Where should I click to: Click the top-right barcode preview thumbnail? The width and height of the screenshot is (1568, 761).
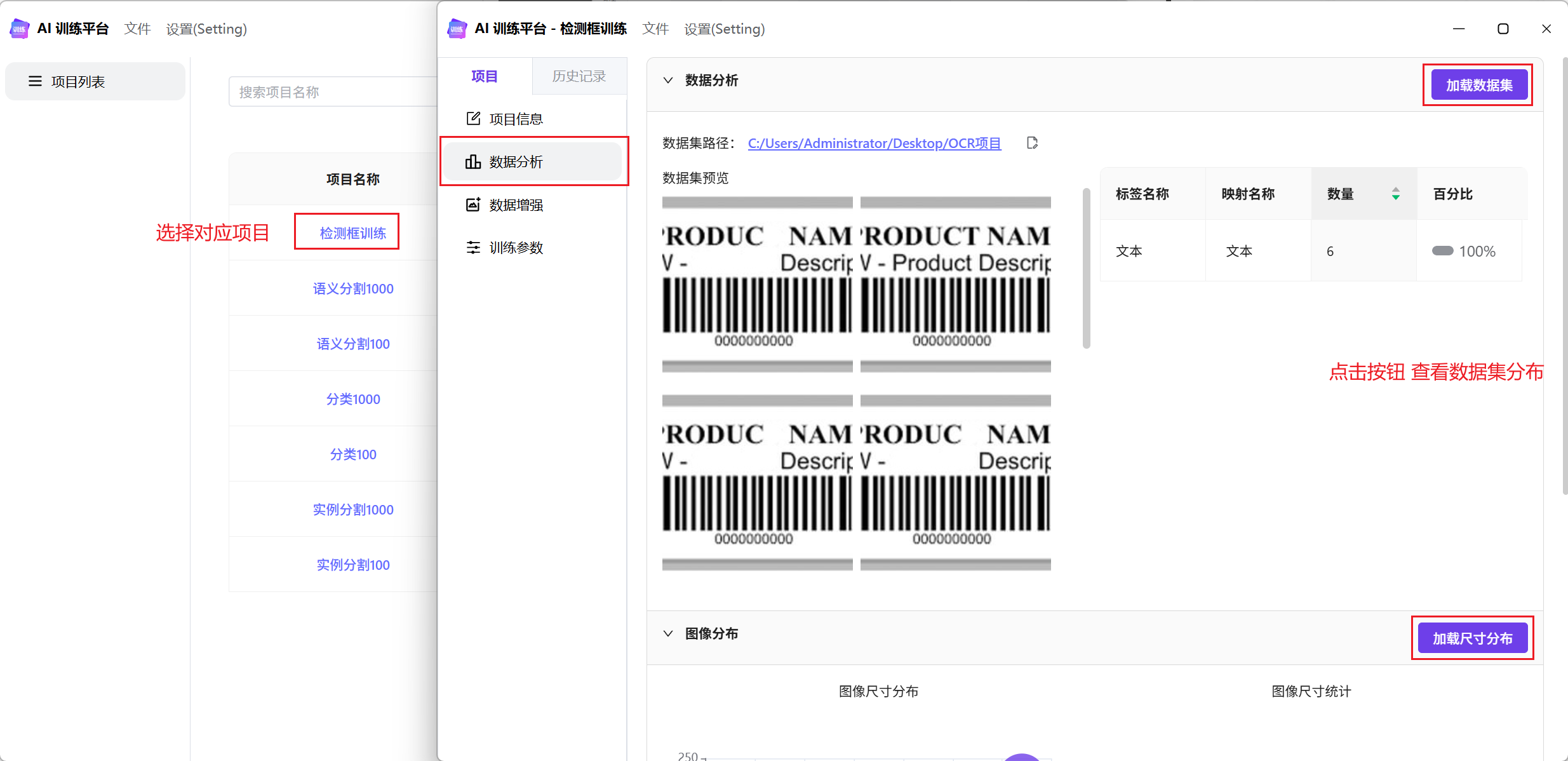(x=955, y=284)
